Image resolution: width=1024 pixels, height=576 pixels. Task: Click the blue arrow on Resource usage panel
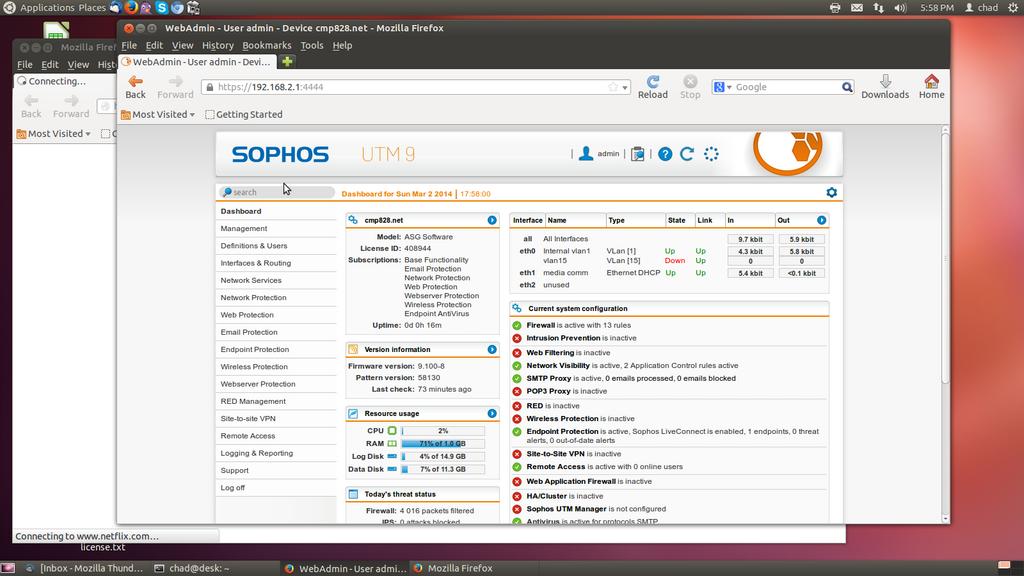click(x=492, y=413)
